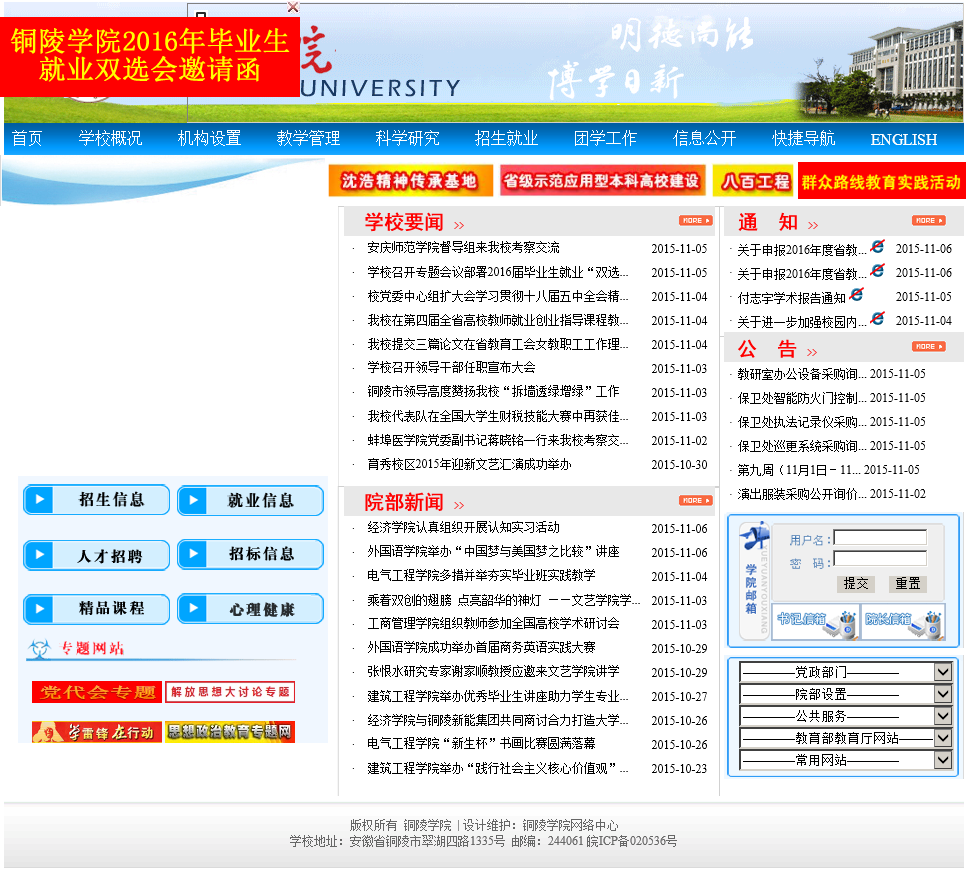Focus the 用户名 input field

pyautogui.click(x=880, y=537)
